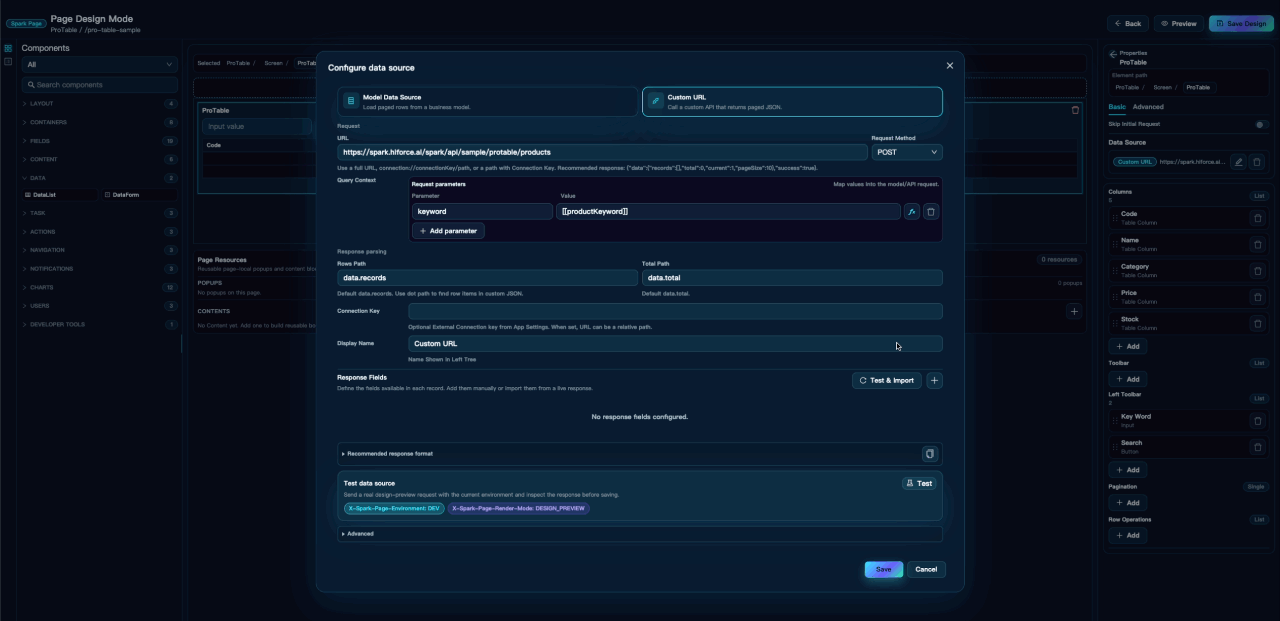Image resolution: width=1280 pixels, height=621 pixels.
Task: Expand the NAVIGATION component group
Action: click(x=100, y=250)
